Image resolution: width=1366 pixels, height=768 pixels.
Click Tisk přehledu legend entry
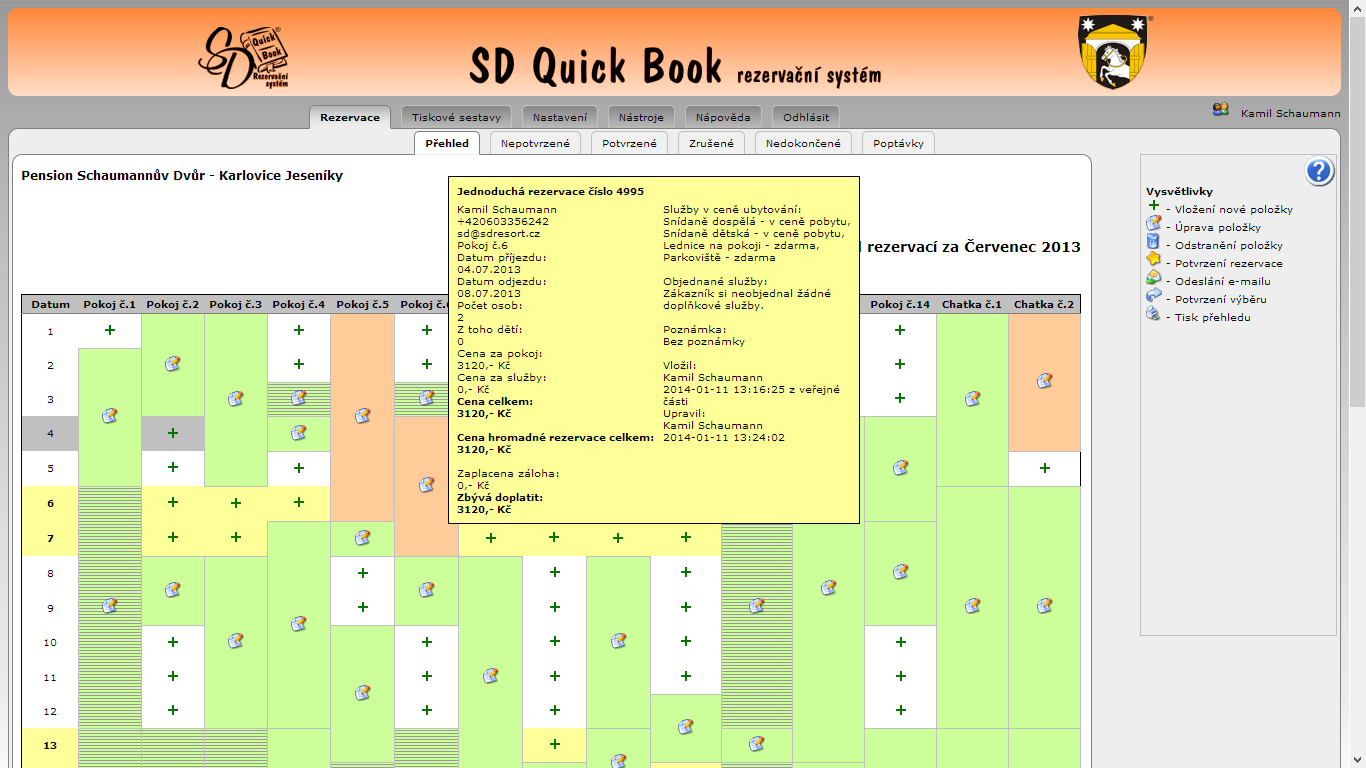1212,318
